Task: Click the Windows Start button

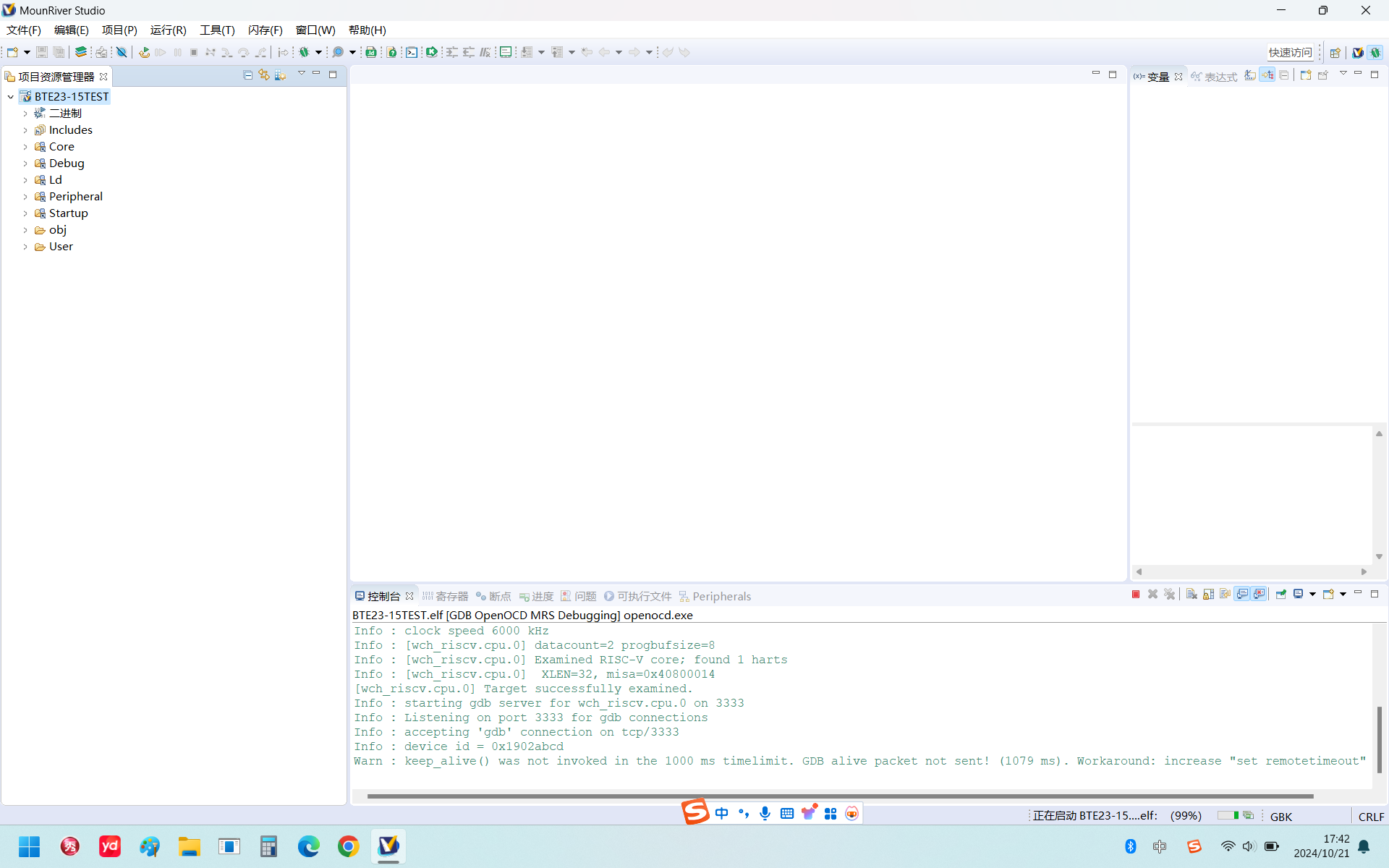Action: [30, 846]
